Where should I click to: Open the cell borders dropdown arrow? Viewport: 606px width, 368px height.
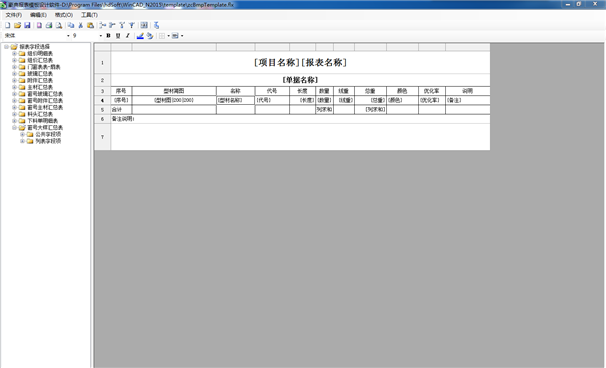tap(169, 36)
